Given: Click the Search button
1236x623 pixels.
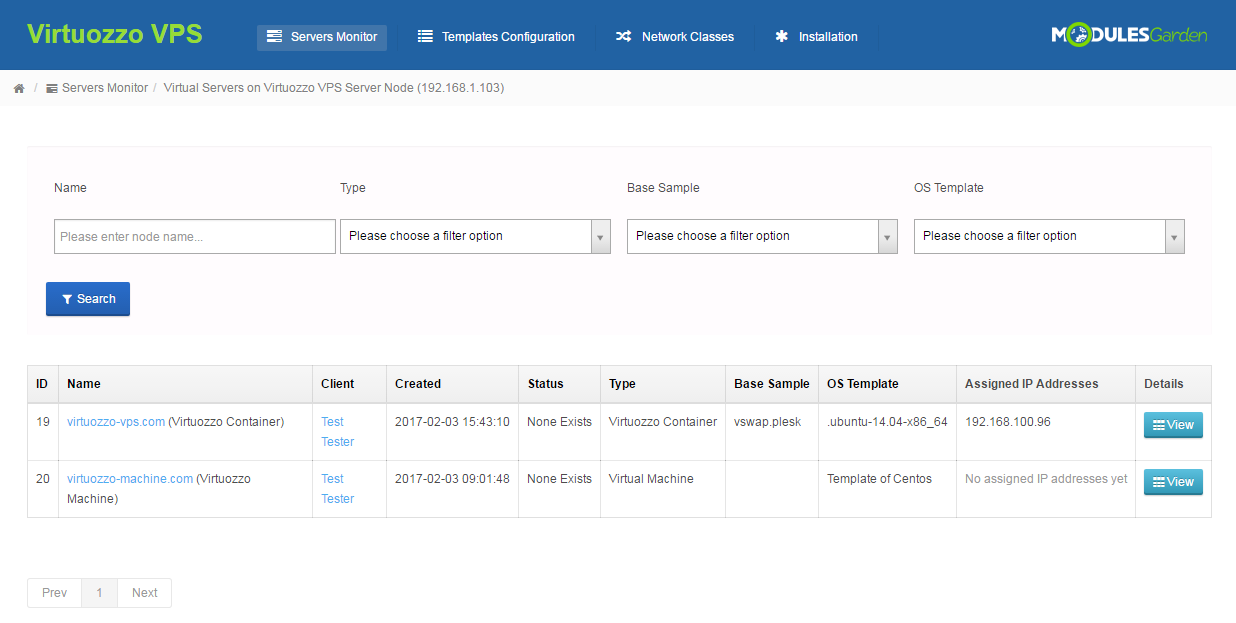Looking at the screenshot, I should pos(88,299).
